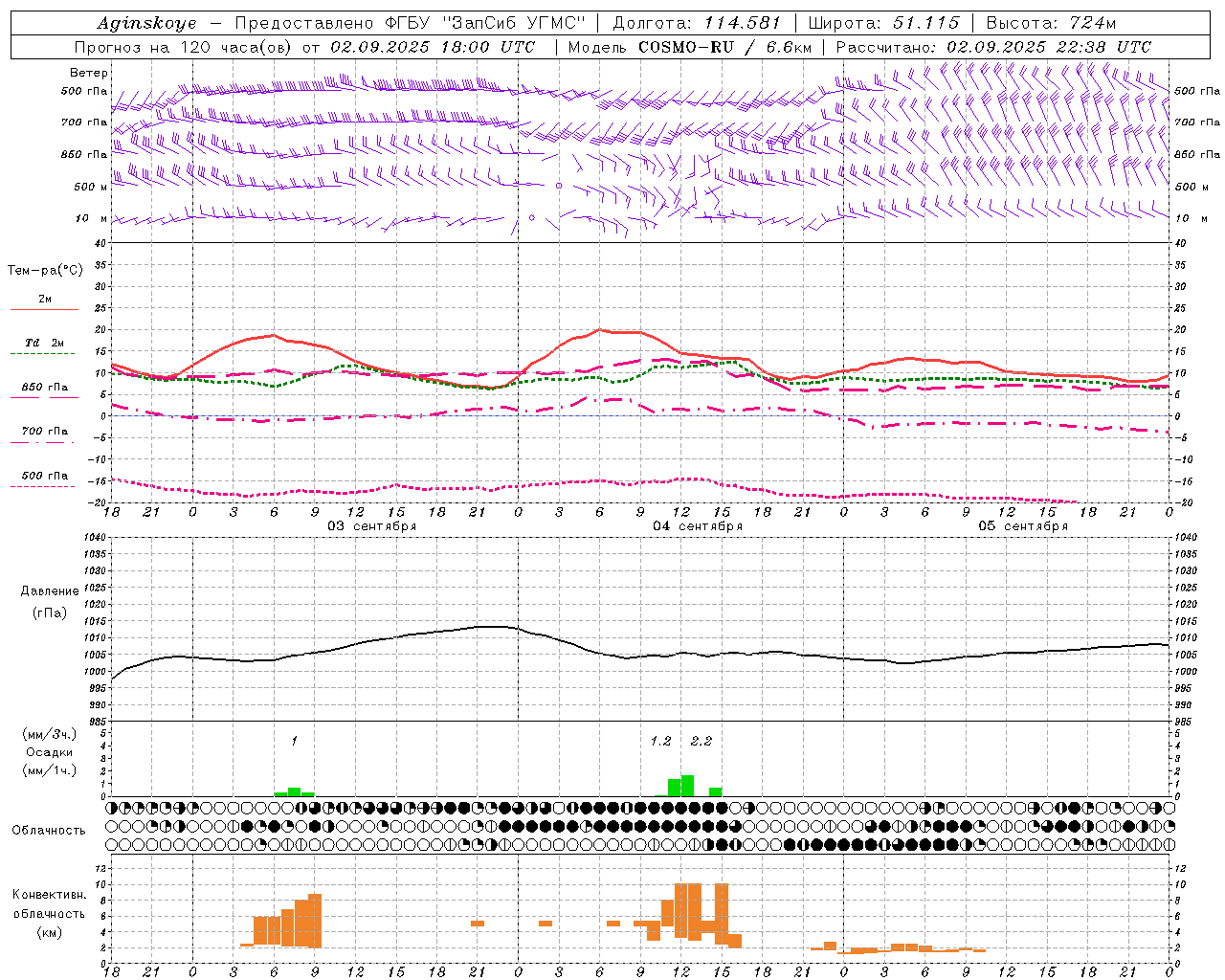This screenshot has height=980, width=1225.
Task: Click the precipitation amount "1.2"
Action: [660, 742]
